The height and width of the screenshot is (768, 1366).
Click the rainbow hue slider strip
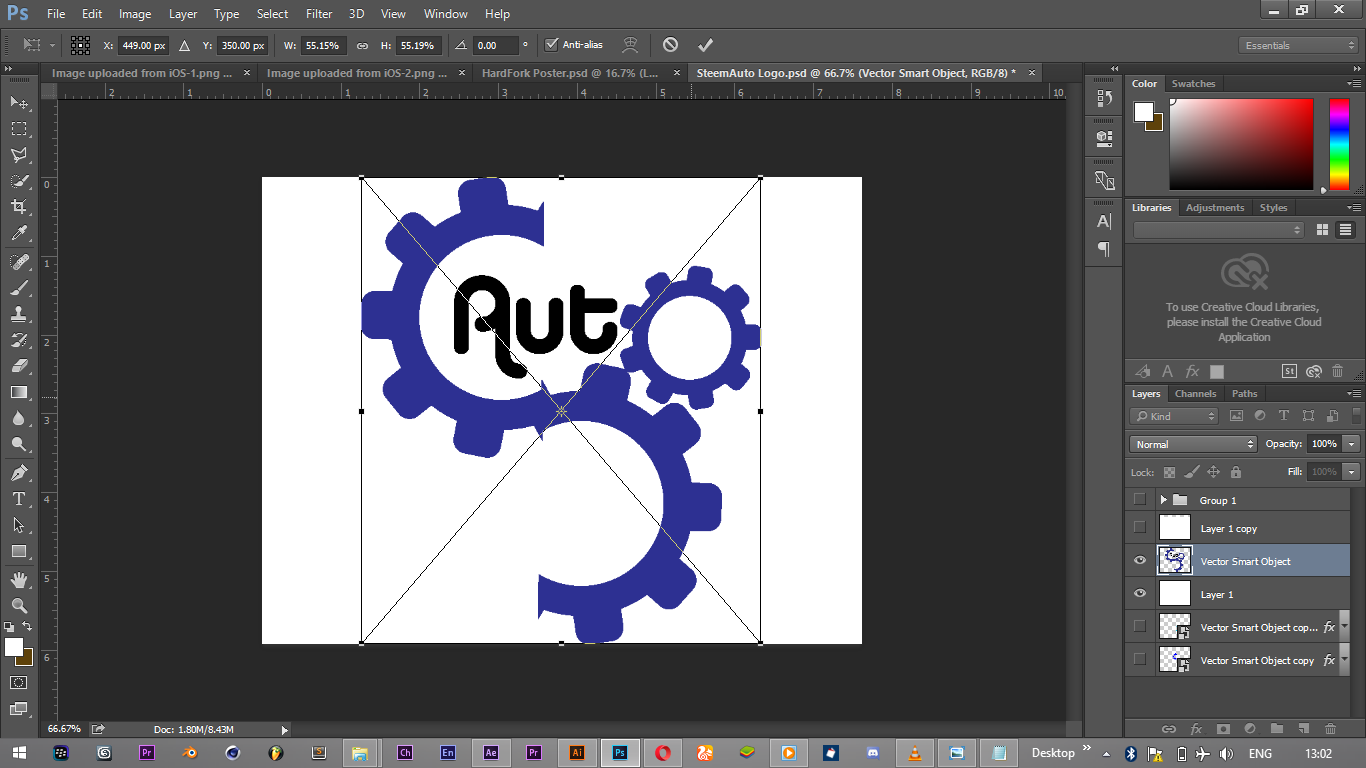point(1338,144)
